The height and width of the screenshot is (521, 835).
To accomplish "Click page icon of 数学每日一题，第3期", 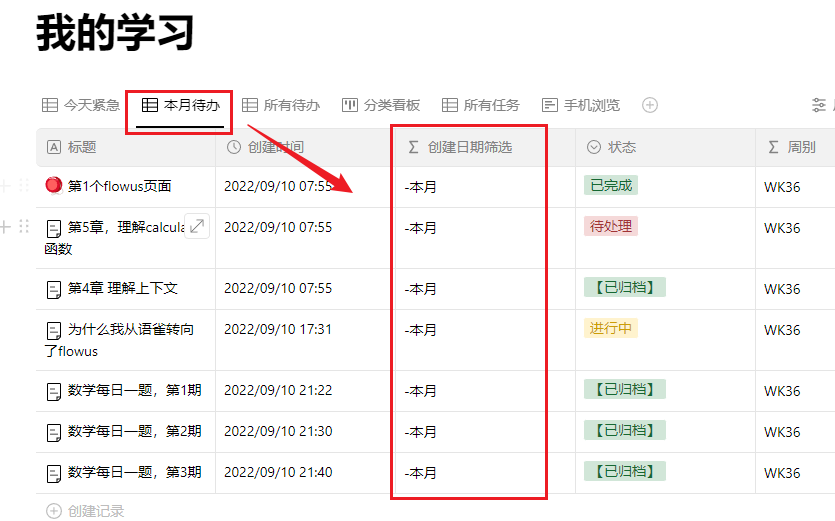I will [54, 473].
